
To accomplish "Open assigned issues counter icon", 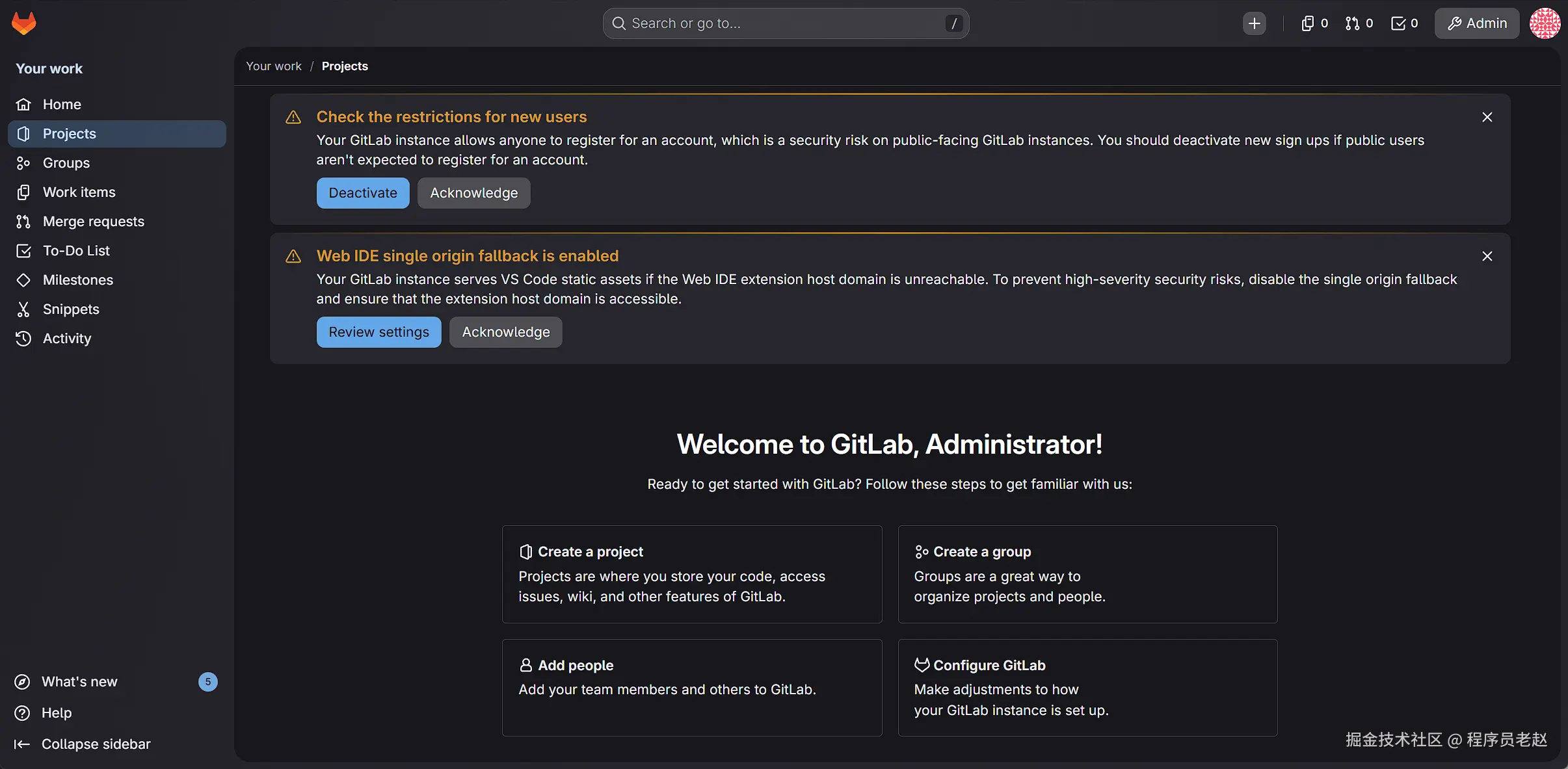I will [1314, 23].
